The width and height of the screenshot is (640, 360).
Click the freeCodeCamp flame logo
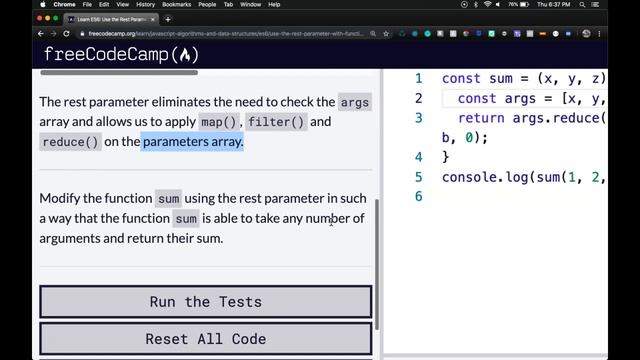(x=185, y=55)
